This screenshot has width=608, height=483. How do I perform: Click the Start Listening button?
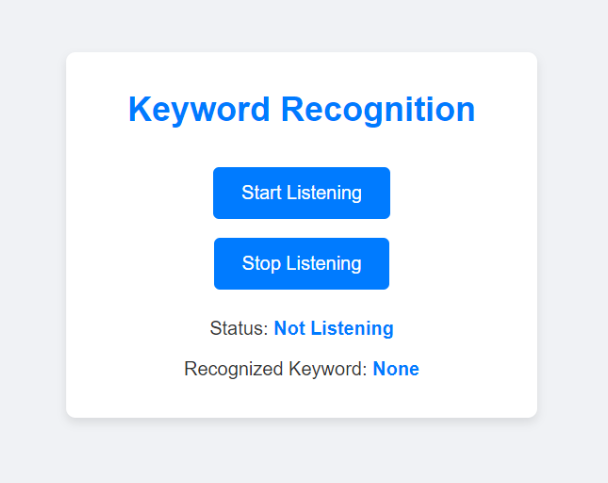click(301, 193)
